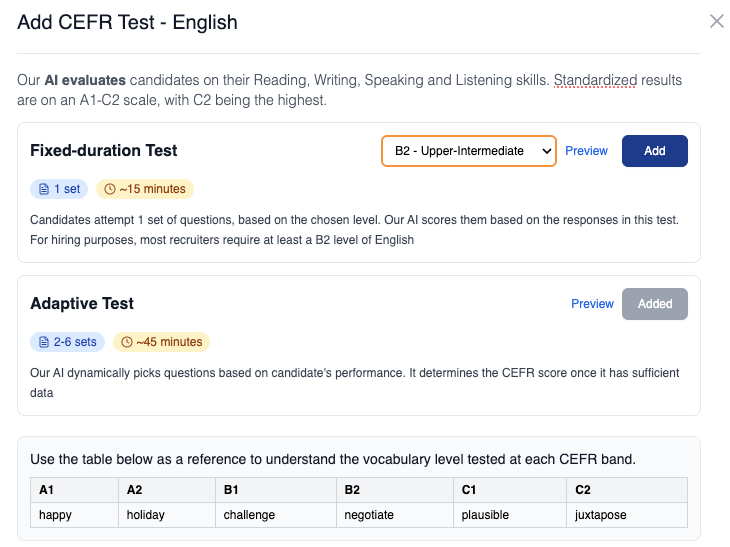Screen dimensions: 730x547
Task: Select the C2 column header in table
Action: click(x=584, y=490)
